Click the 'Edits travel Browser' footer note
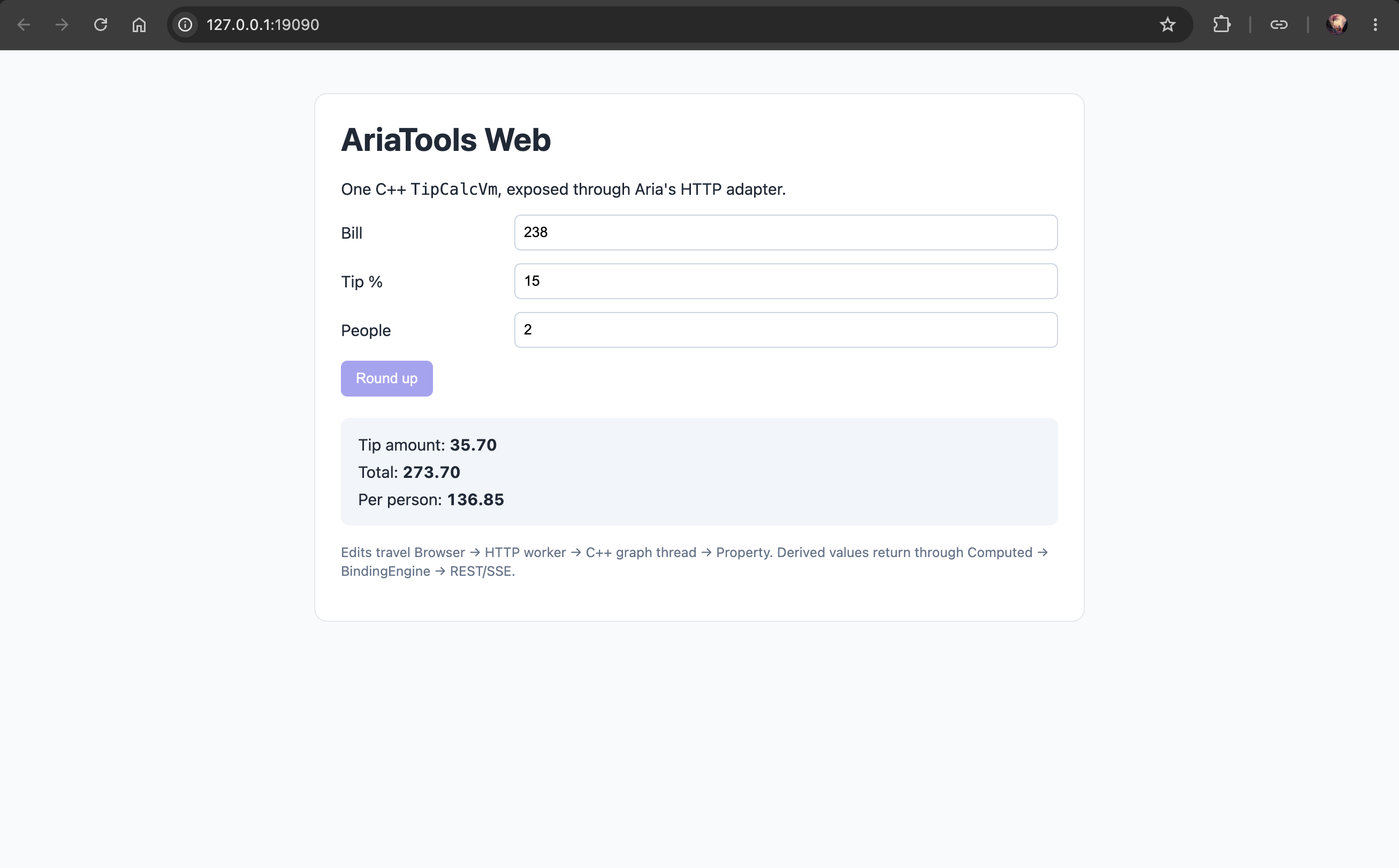This screenshot has width=1399, height=868. click(695, 561)
